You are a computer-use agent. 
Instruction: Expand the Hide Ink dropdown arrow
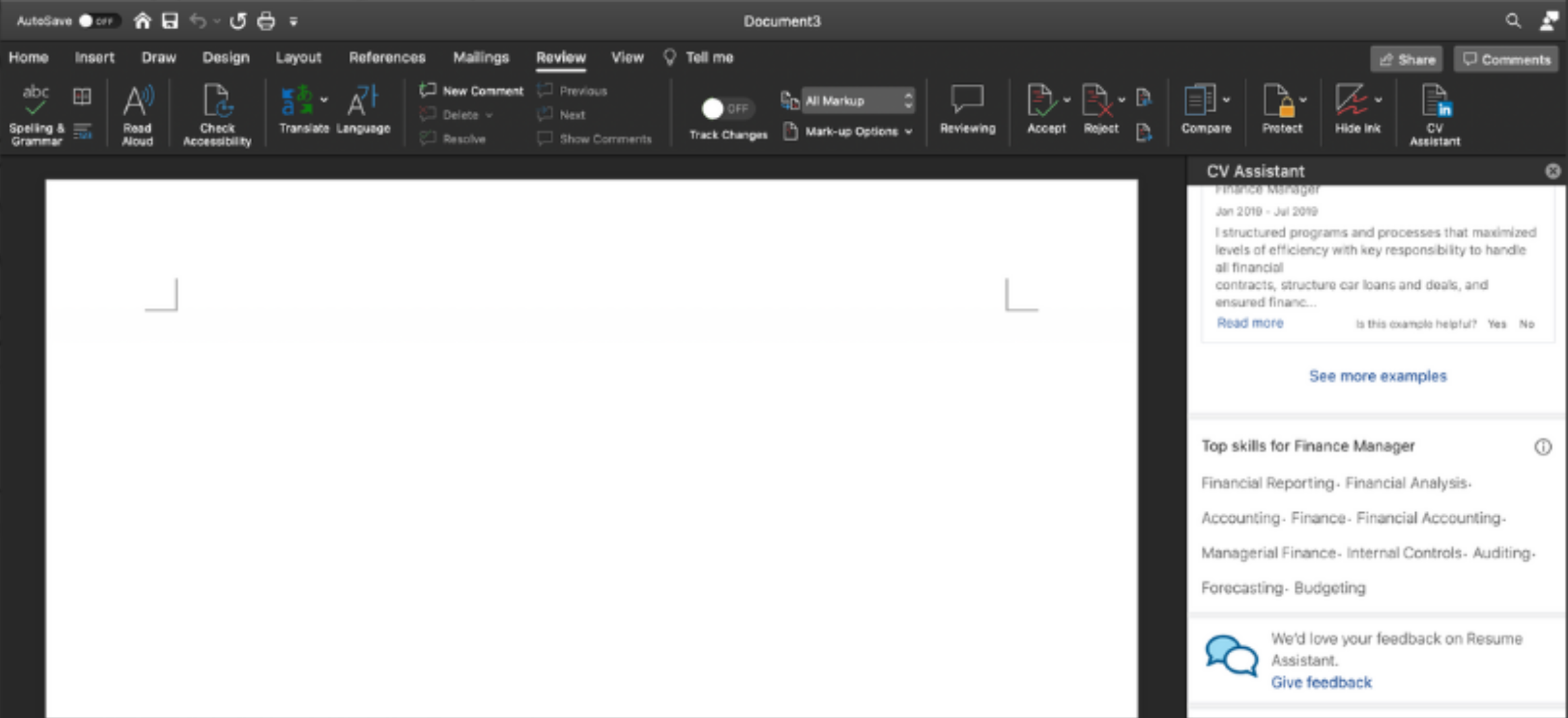tap(1378, 100)
